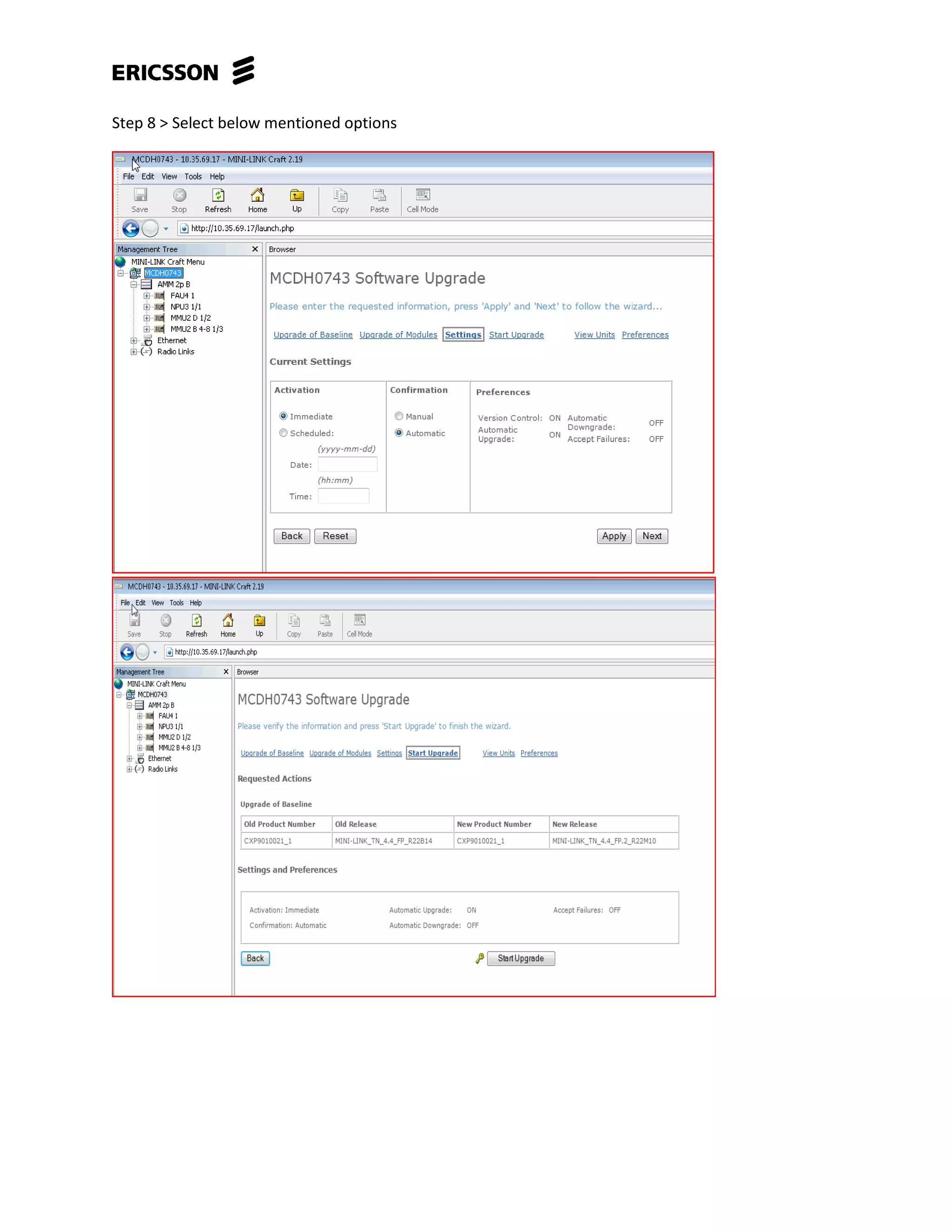Click Up folder icon in lower window
This screenshot has height=1232, width=952.
pyautogui.click(x=259, y=621)
